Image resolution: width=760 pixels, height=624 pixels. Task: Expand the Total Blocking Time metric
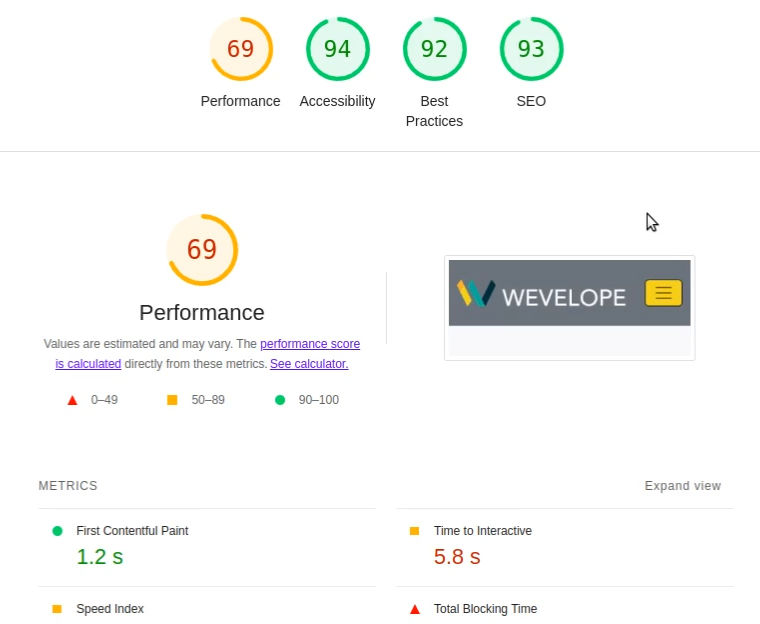pos(485,609)
